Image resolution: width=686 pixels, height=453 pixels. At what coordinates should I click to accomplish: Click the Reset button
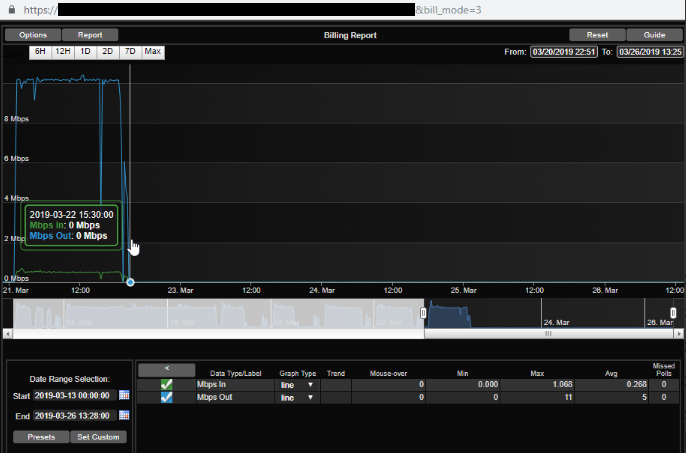[597, 35]
